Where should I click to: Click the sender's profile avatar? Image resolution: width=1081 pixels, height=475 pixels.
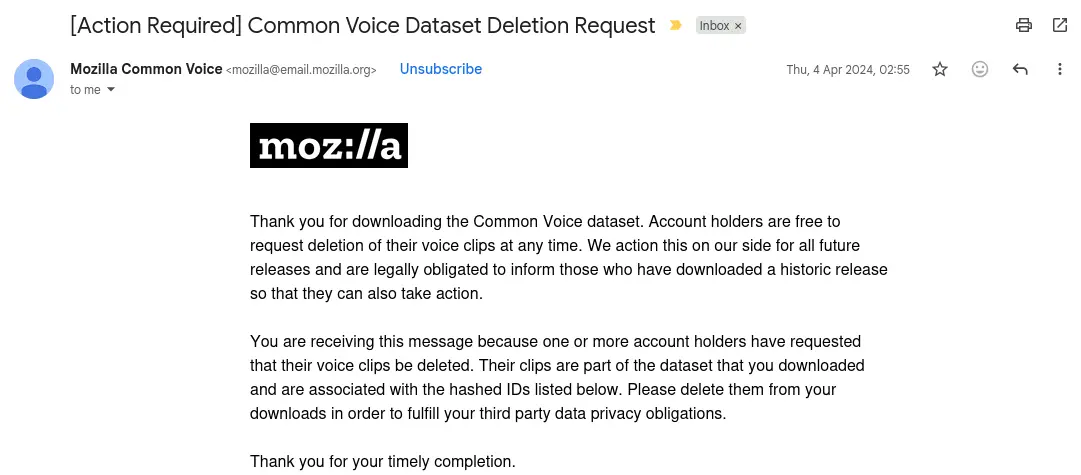click(x=34, y=79)
